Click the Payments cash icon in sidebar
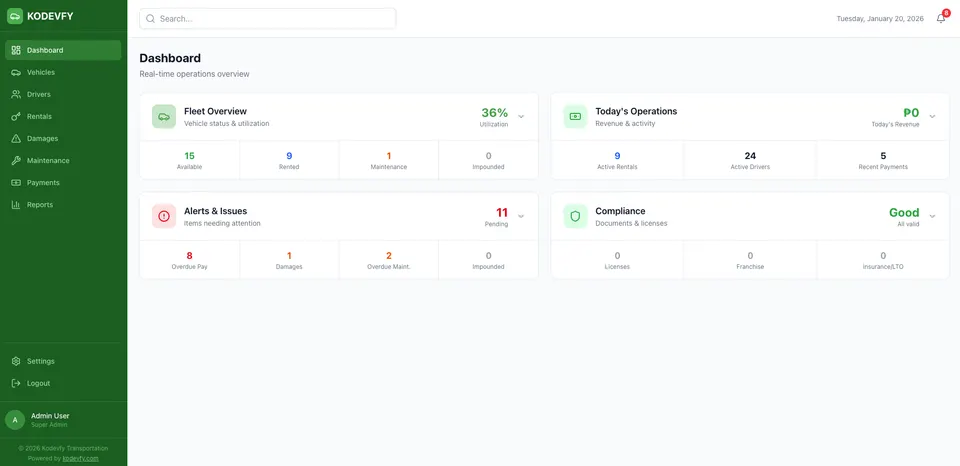960x466 pixels. pos(17,182)
